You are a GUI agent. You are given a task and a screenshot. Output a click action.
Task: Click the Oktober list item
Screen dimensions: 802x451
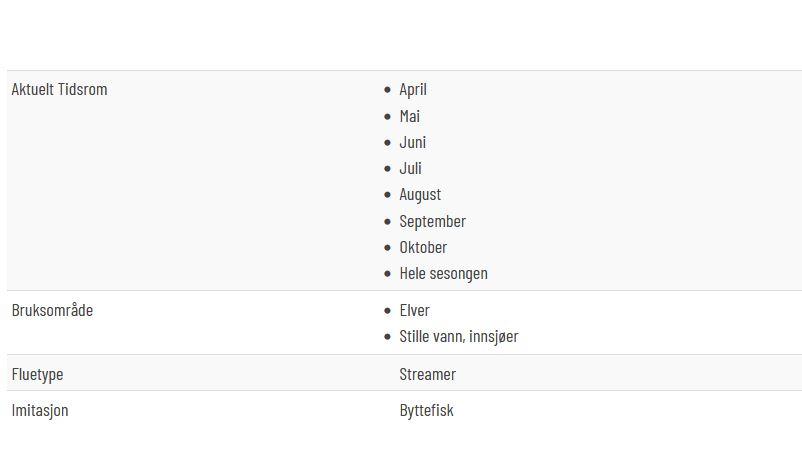tap(423, 247)
